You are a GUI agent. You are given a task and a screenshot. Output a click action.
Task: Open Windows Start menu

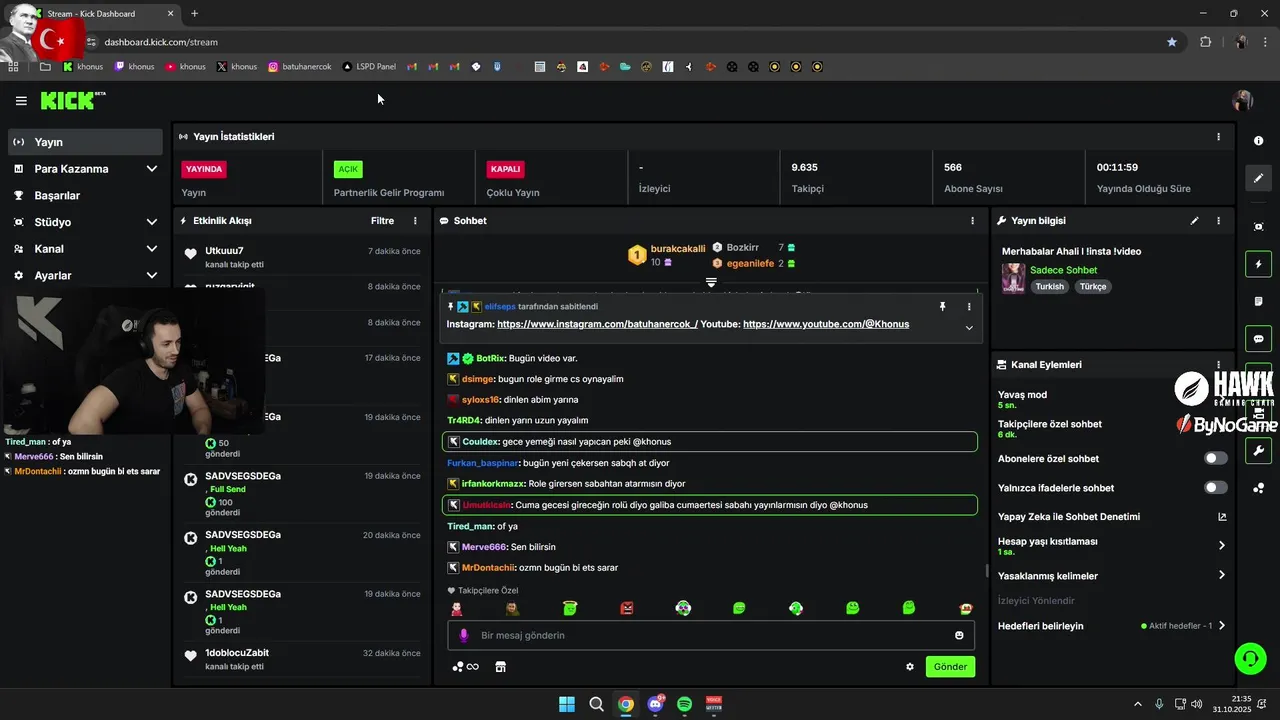(567, 704)
